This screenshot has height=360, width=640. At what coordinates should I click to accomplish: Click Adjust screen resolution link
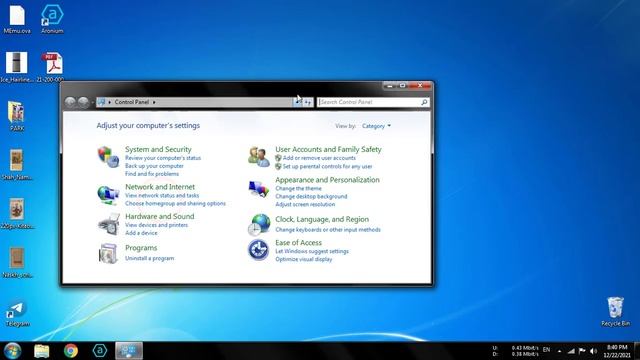[x=305, y=204]
